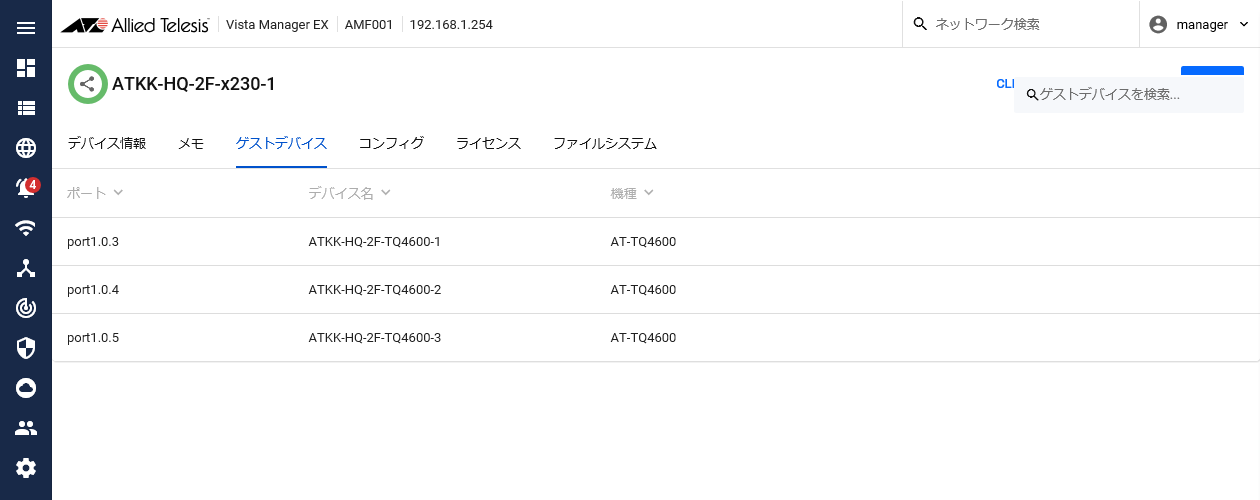Sort by the デバイス名 column header
The height and width of the screenshot is (500, 1260).
tap(348, 193)
